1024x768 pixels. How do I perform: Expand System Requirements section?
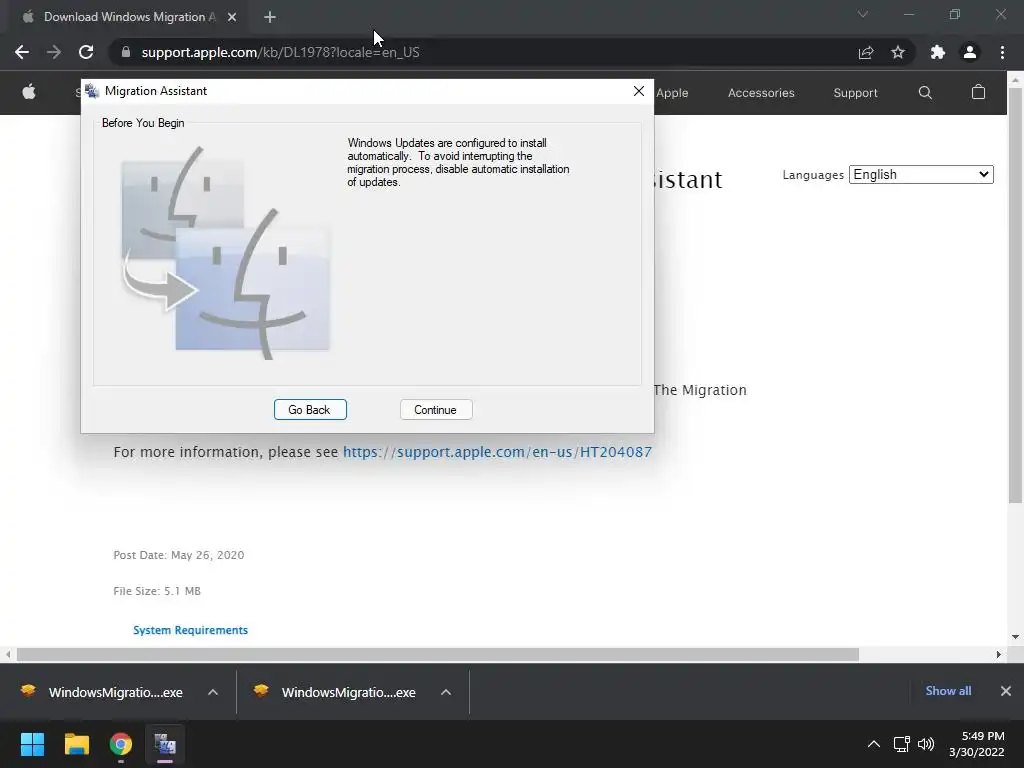point(190,630)
